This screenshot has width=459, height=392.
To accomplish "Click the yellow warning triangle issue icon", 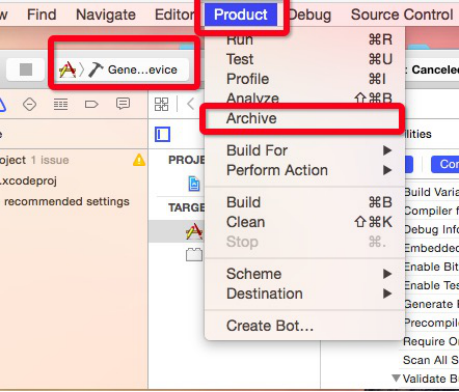I will (x=139, y=160).
